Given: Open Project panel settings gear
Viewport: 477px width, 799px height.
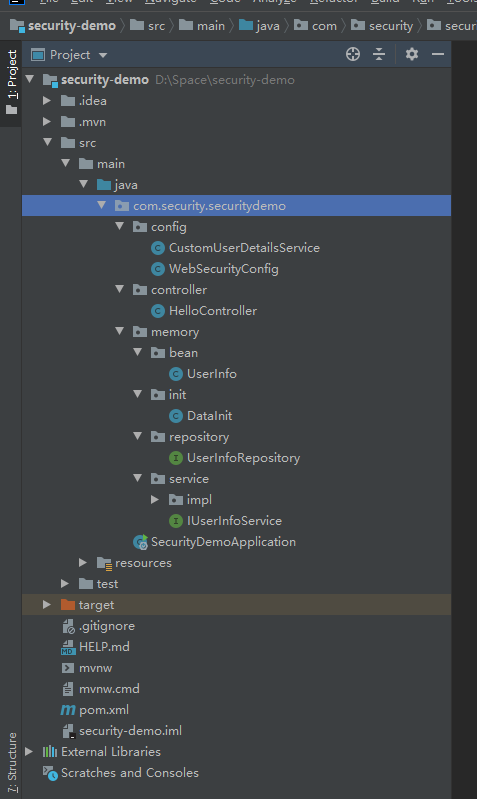Looking at the screenshot, I should pyautogui.click(x=412, y=54).
